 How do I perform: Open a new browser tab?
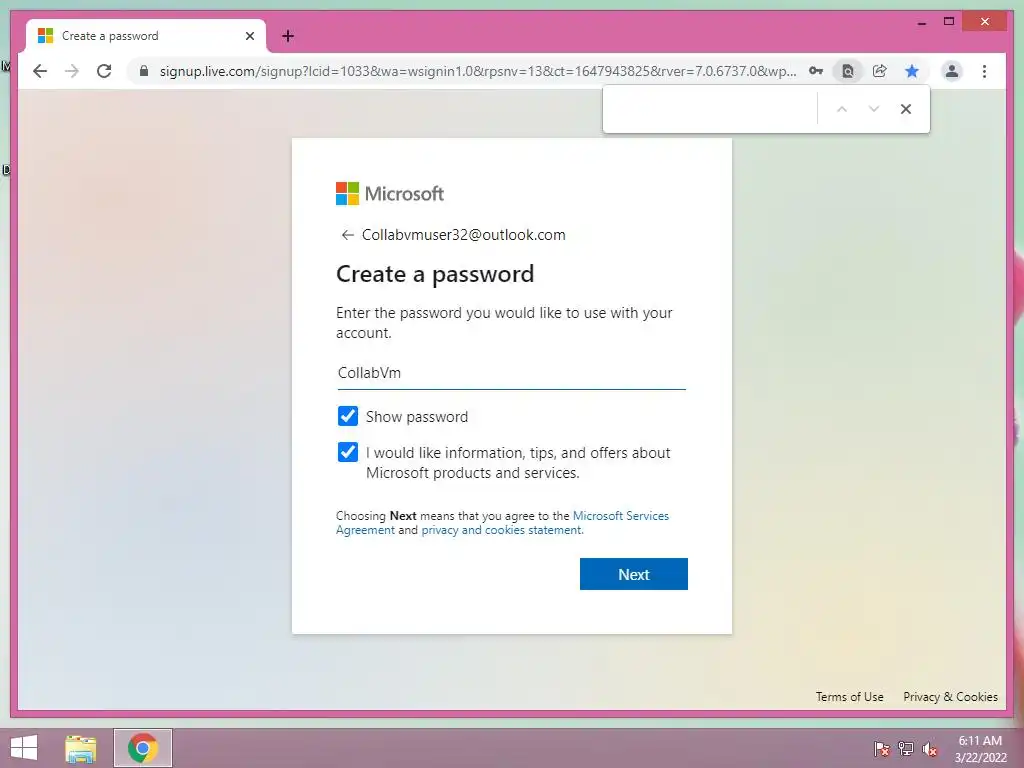coord(288,36)
